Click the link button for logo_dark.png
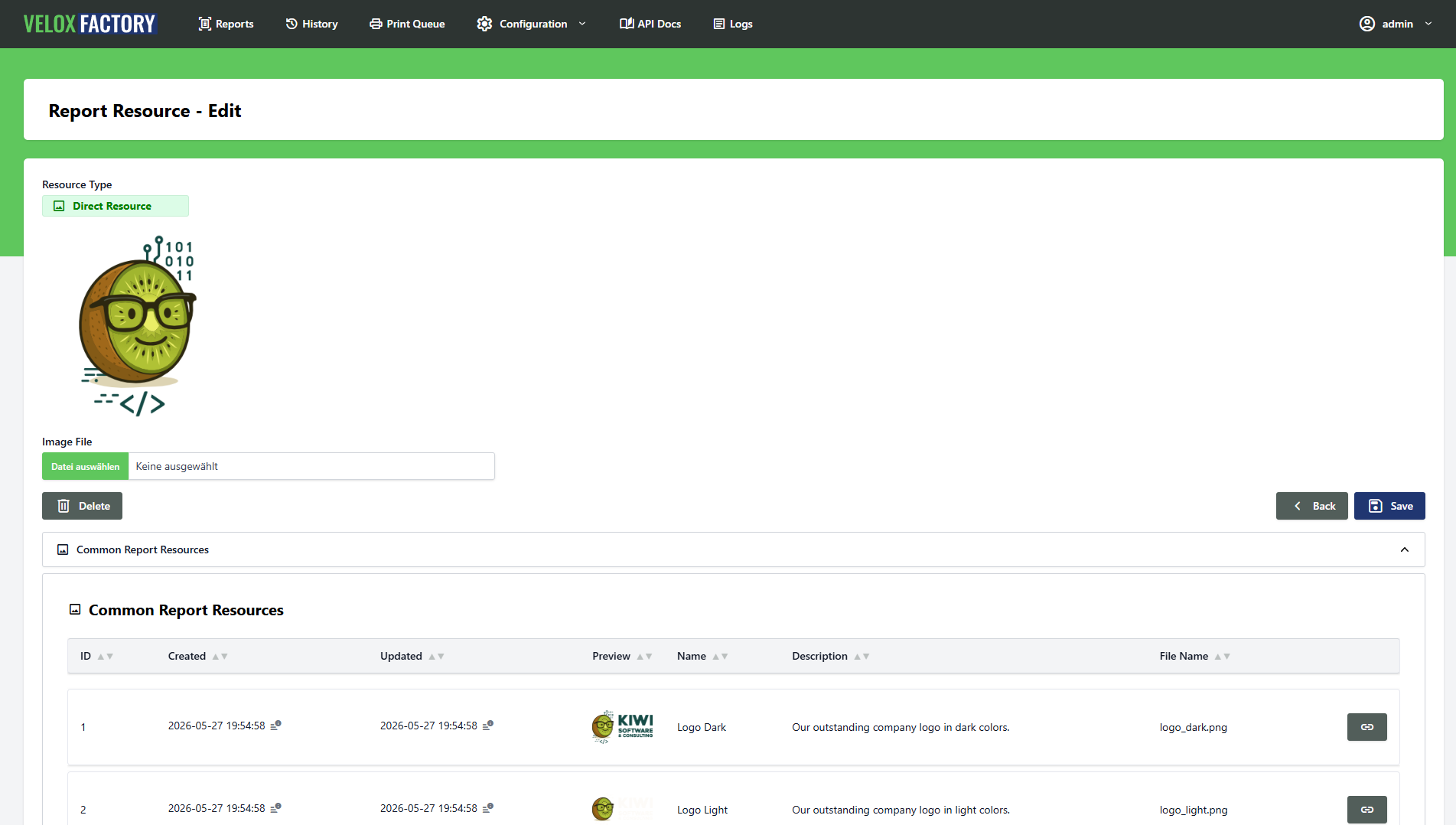The image size is (1456, 825). 1367,727
